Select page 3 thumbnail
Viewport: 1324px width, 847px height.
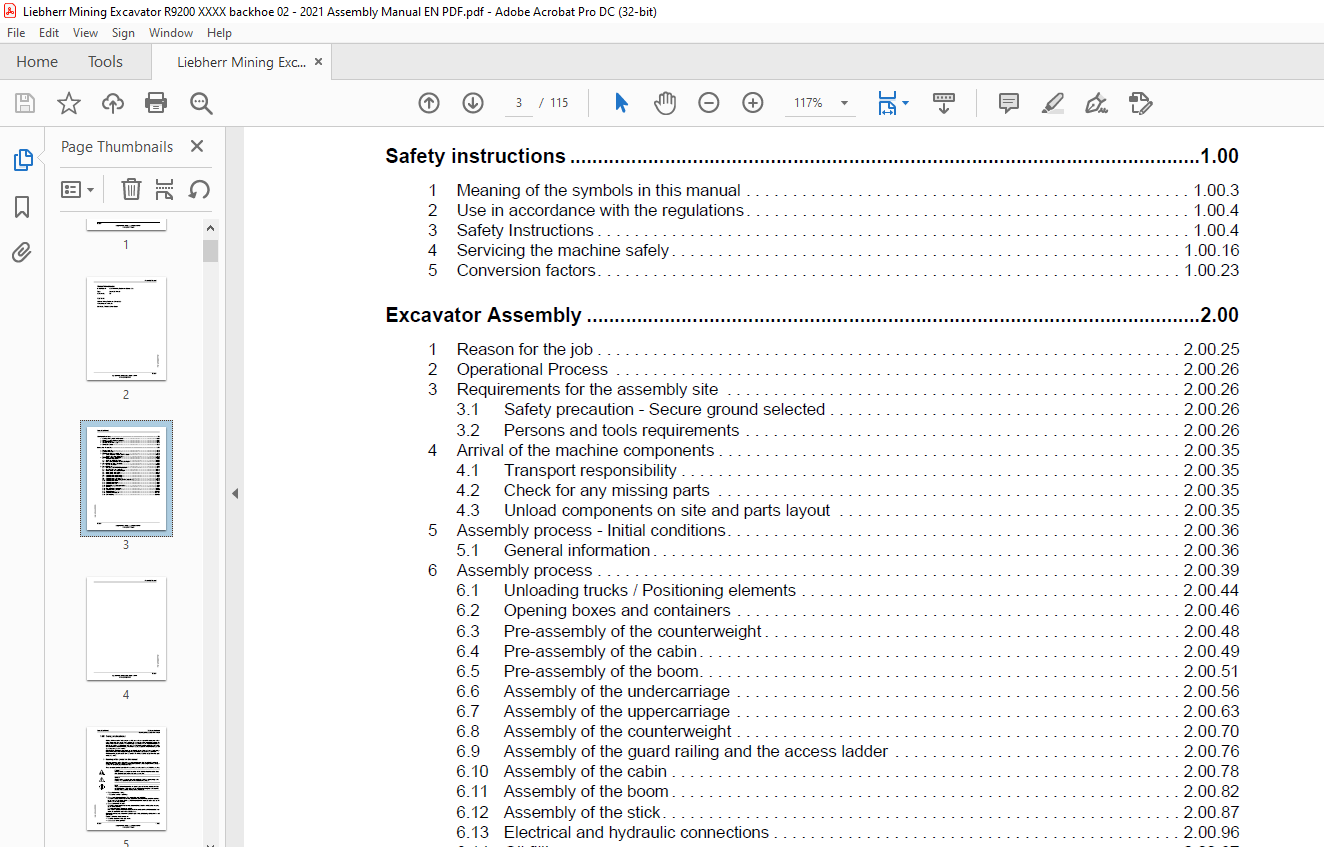point(126,478)
